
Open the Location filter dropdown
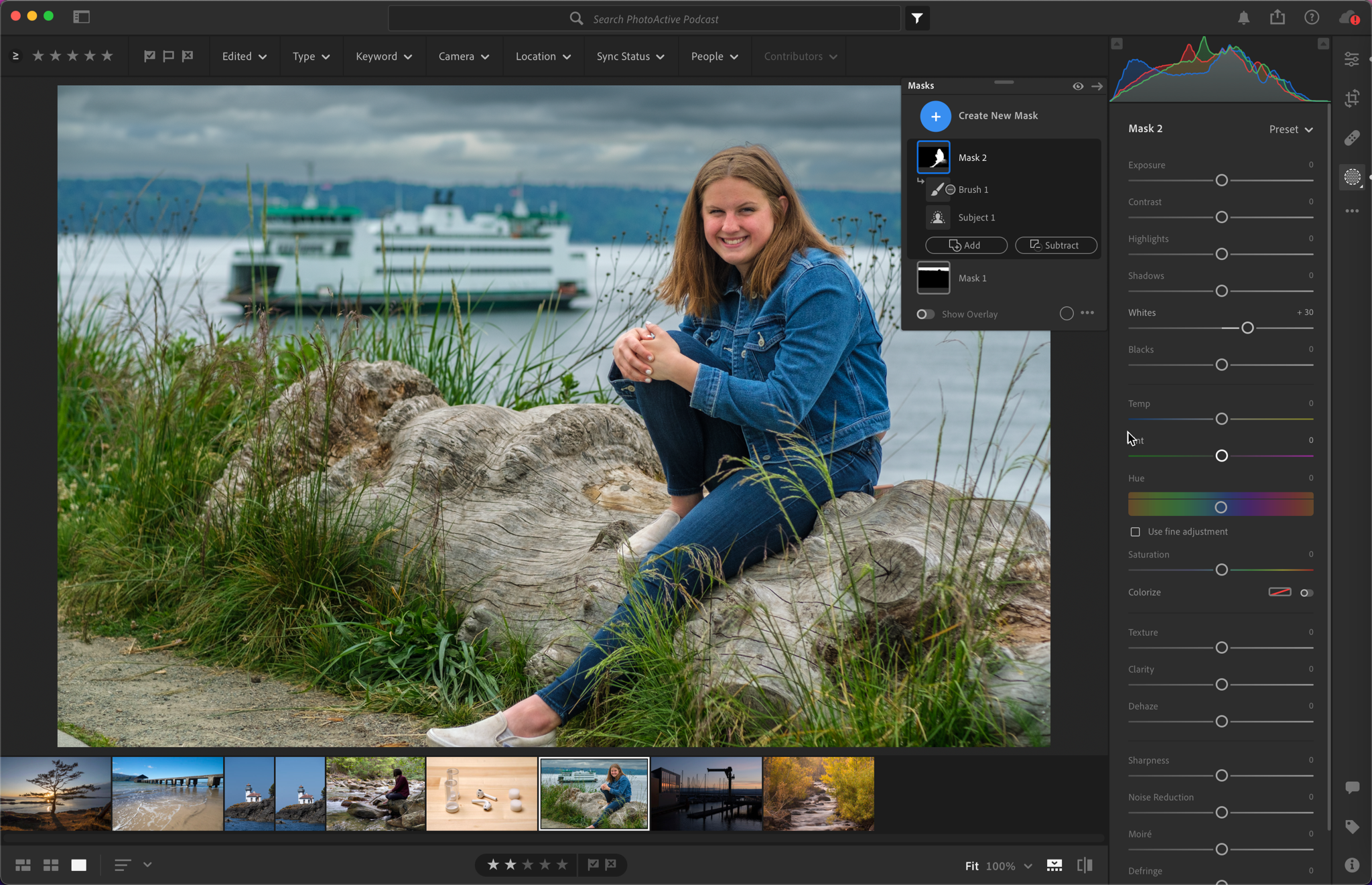coord(543,56)
